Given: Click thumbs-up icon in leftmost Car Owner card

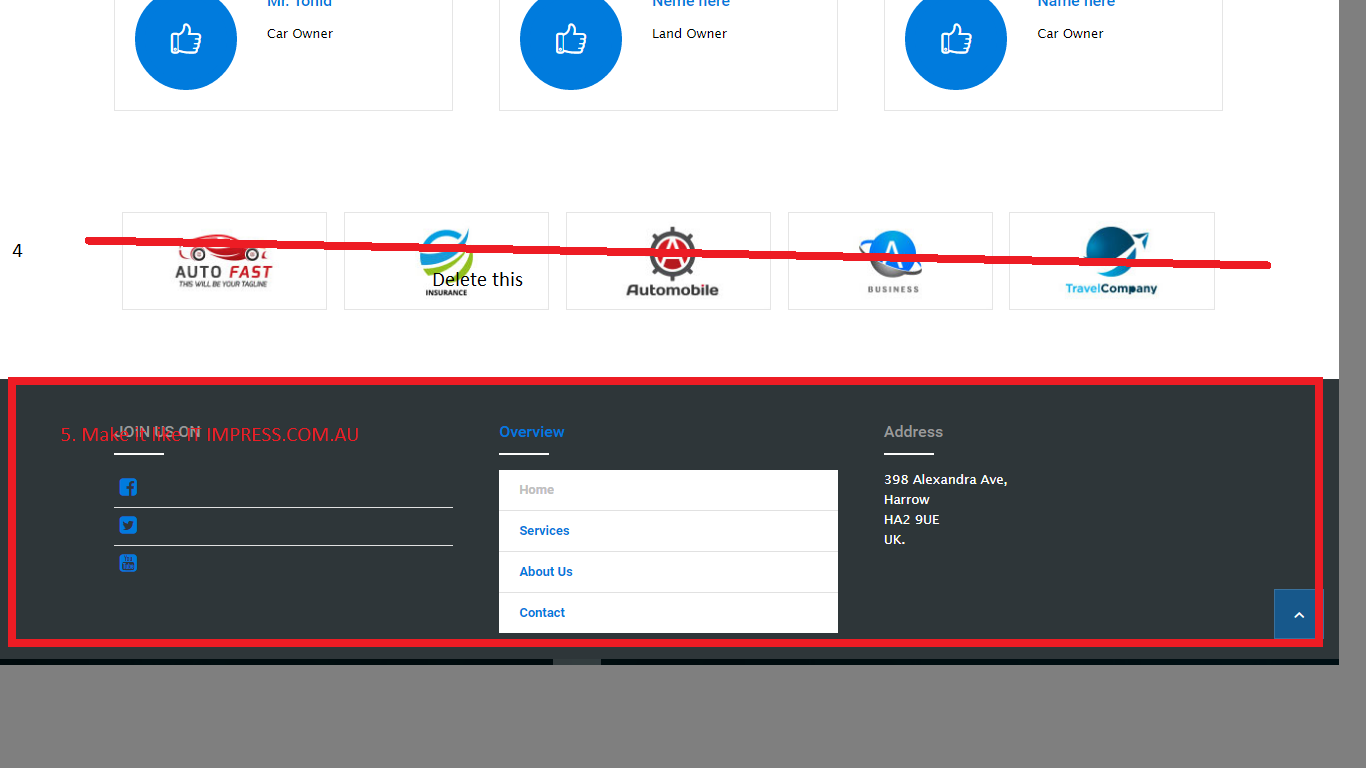Looking at the screenshot, I should (x=186, y=40).
